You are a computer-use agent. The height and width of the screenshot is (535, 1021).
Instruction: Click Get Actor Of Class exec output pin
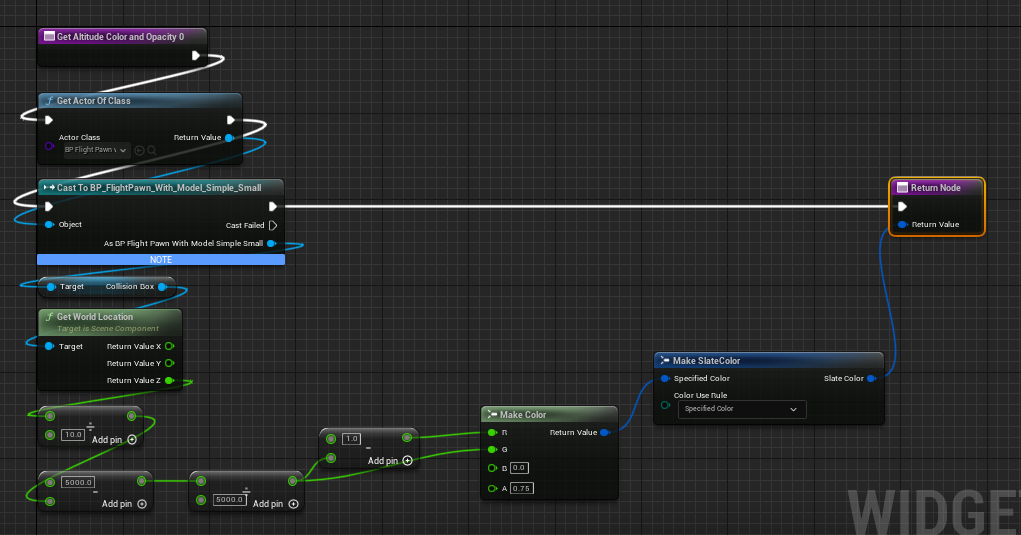click(231, 120)
